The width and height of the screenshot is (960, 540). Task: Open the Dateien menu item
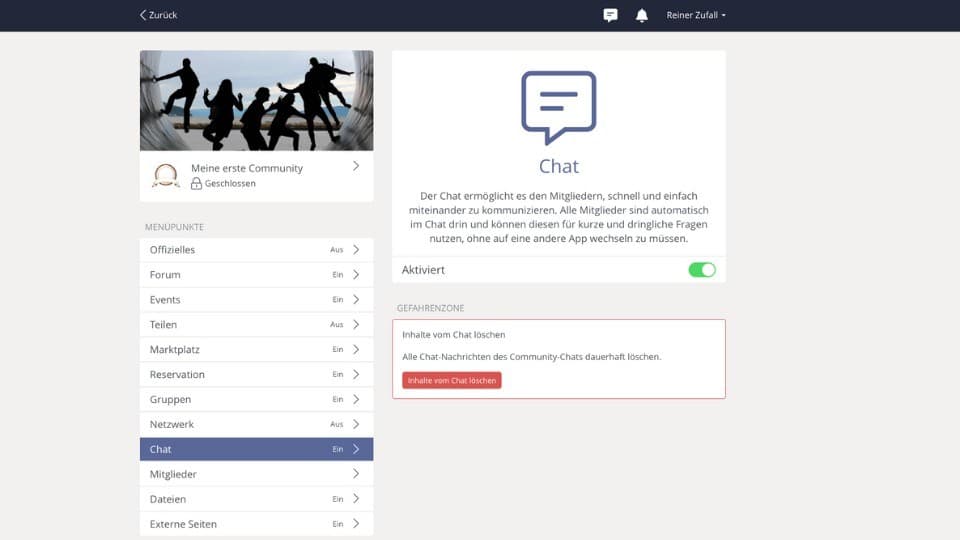click(257, 499)
